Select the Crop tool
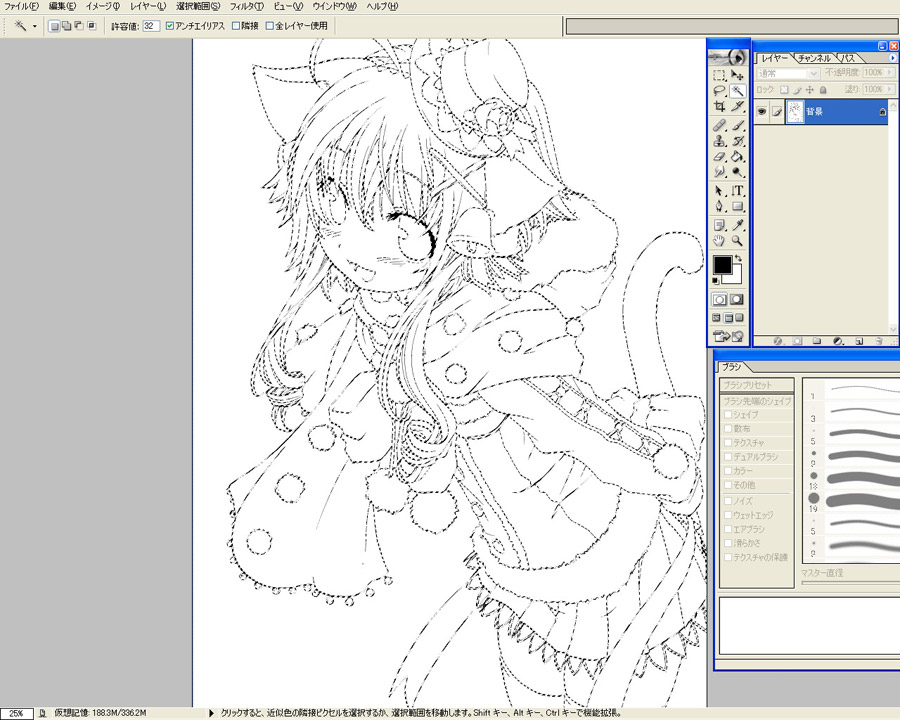 tap(719, 106)
